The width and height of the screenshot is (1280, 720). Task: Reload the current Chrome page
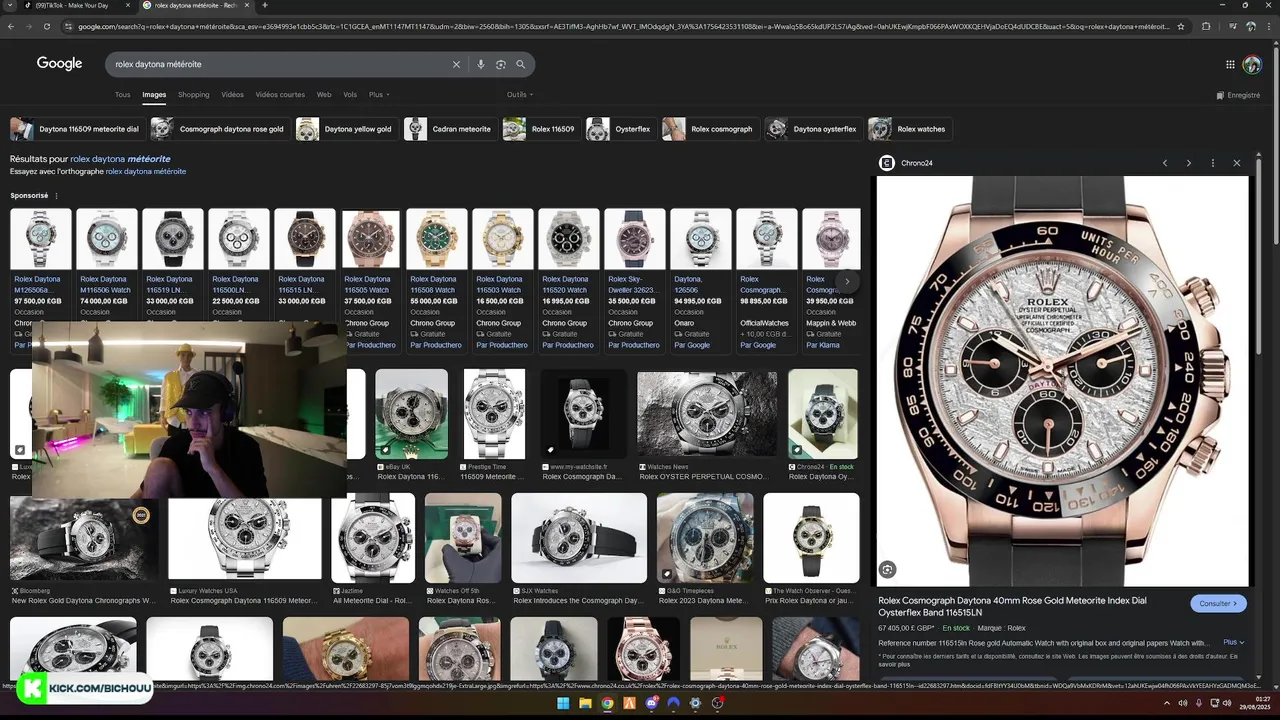click(x=49, y=26)
